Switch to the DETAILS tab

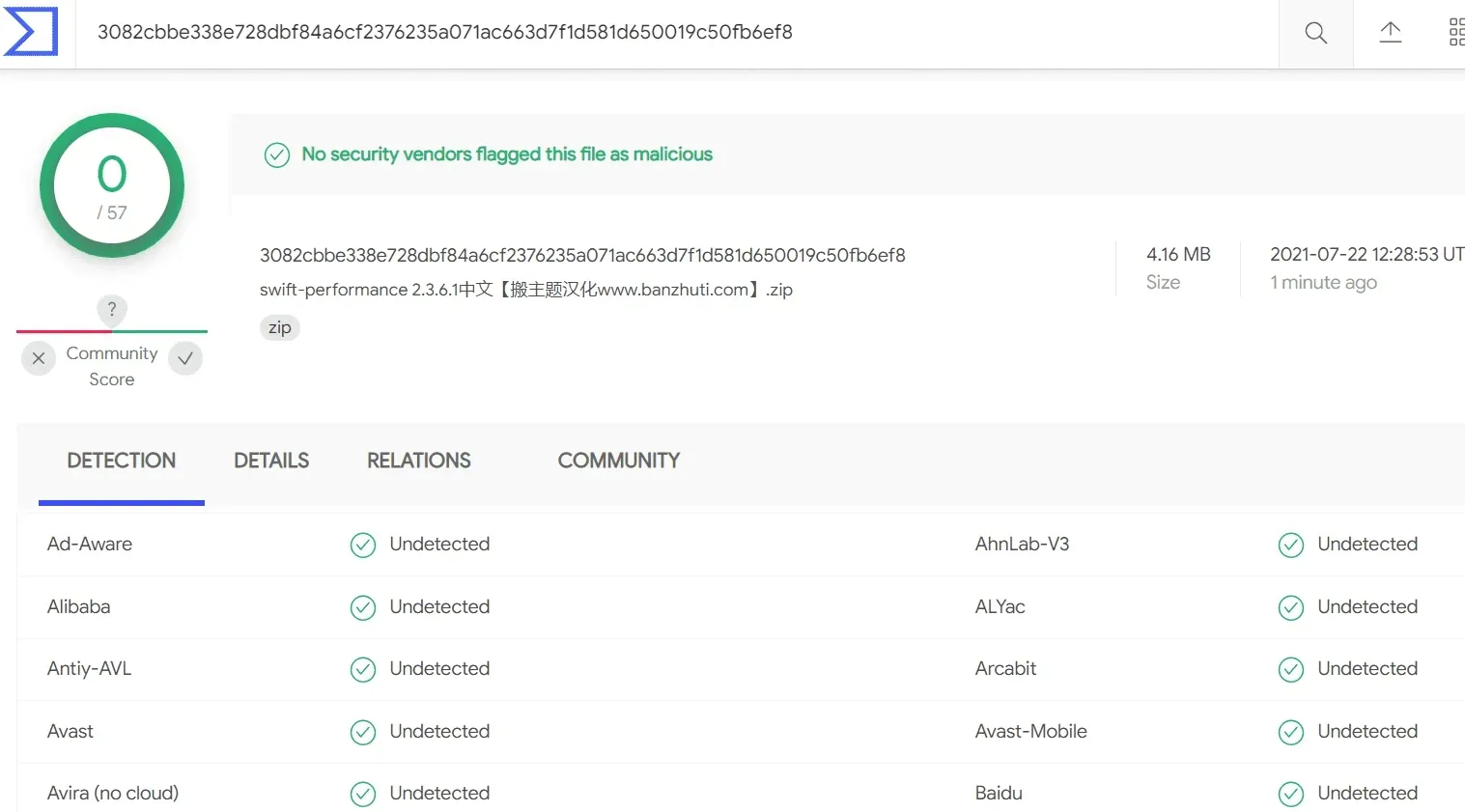coord(271,461)
